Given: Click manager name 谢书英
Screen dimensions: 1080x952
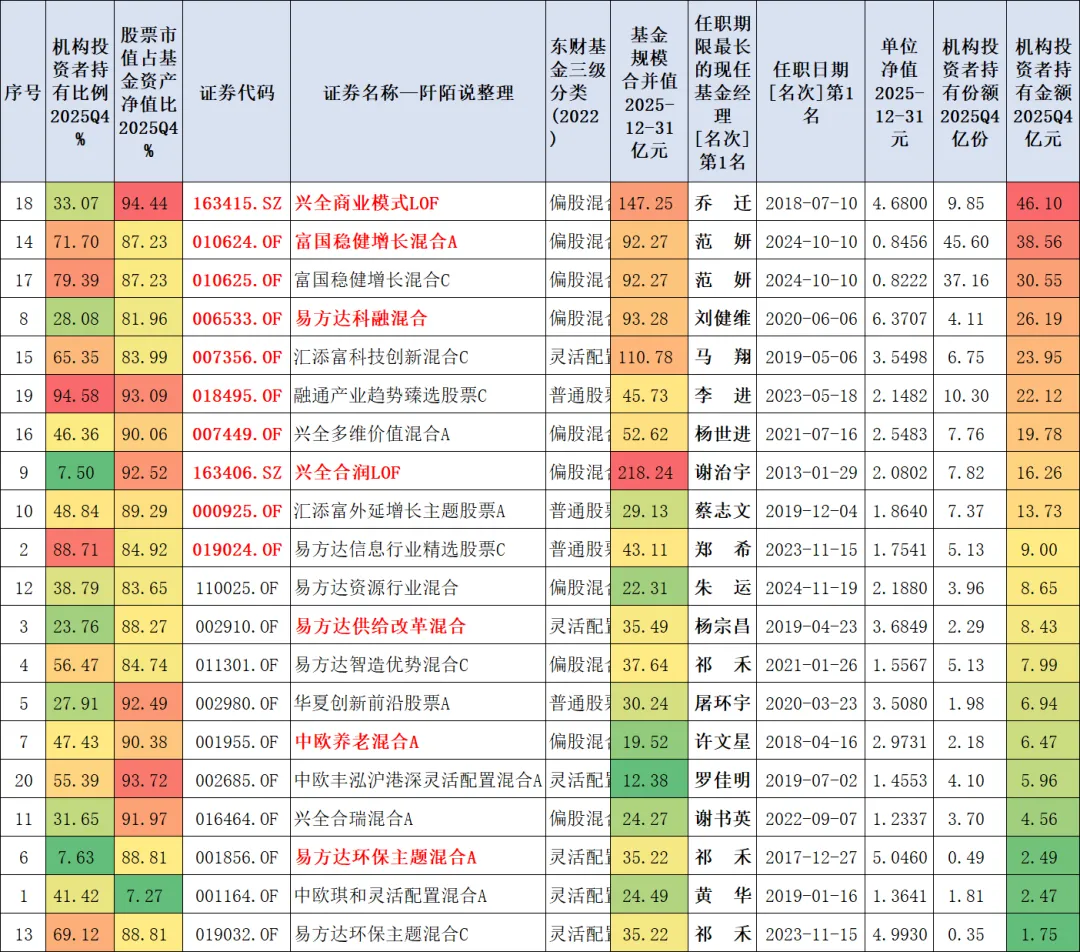Looking at the screenshot, I should pyautogui.click(x=723, y=818).
